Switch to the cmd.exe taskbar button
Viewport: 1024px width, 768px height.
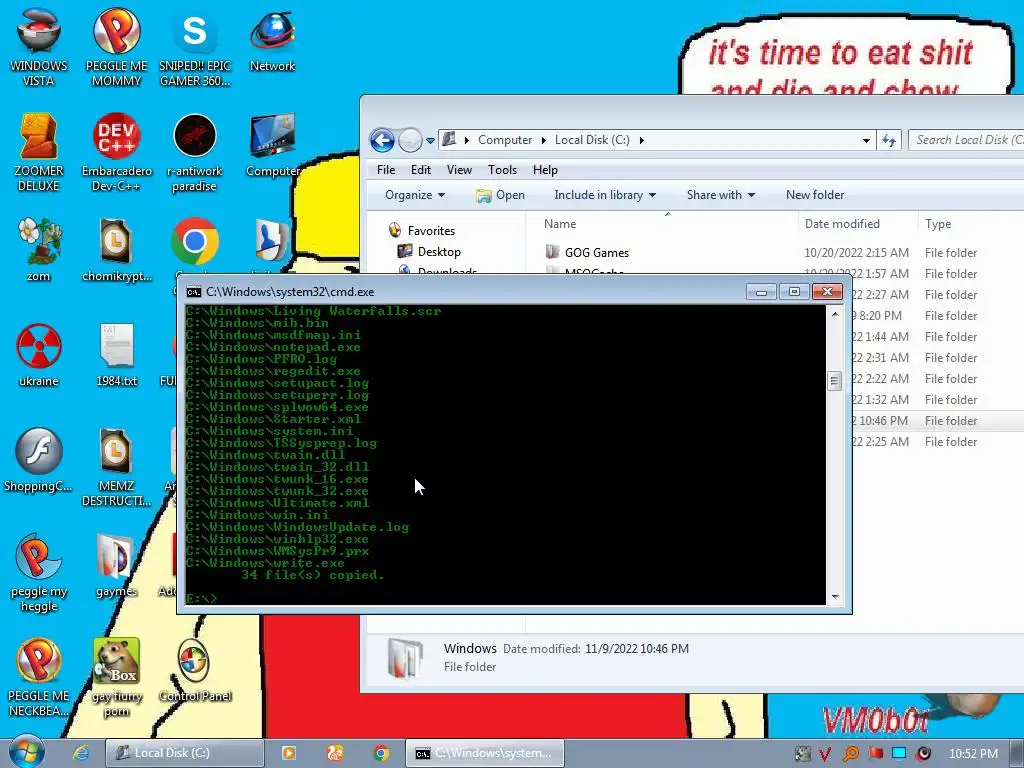485,753
